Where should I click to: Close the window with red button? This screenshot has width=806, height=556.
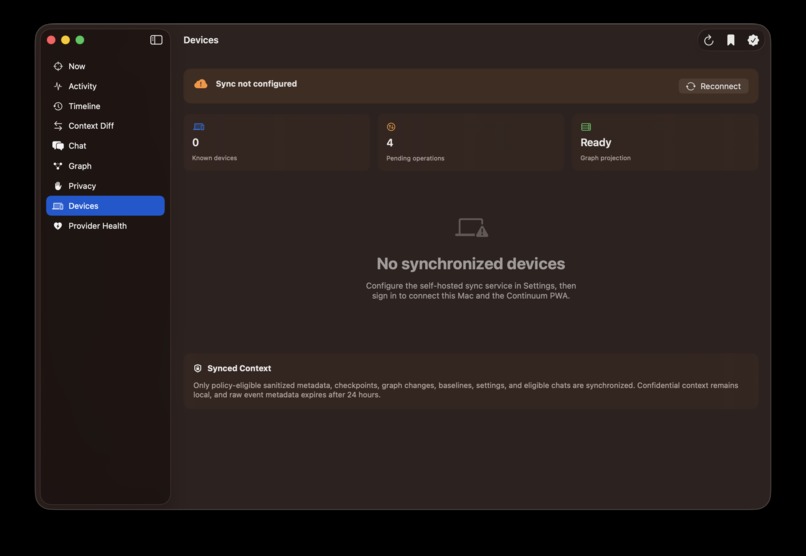point(51,40)
